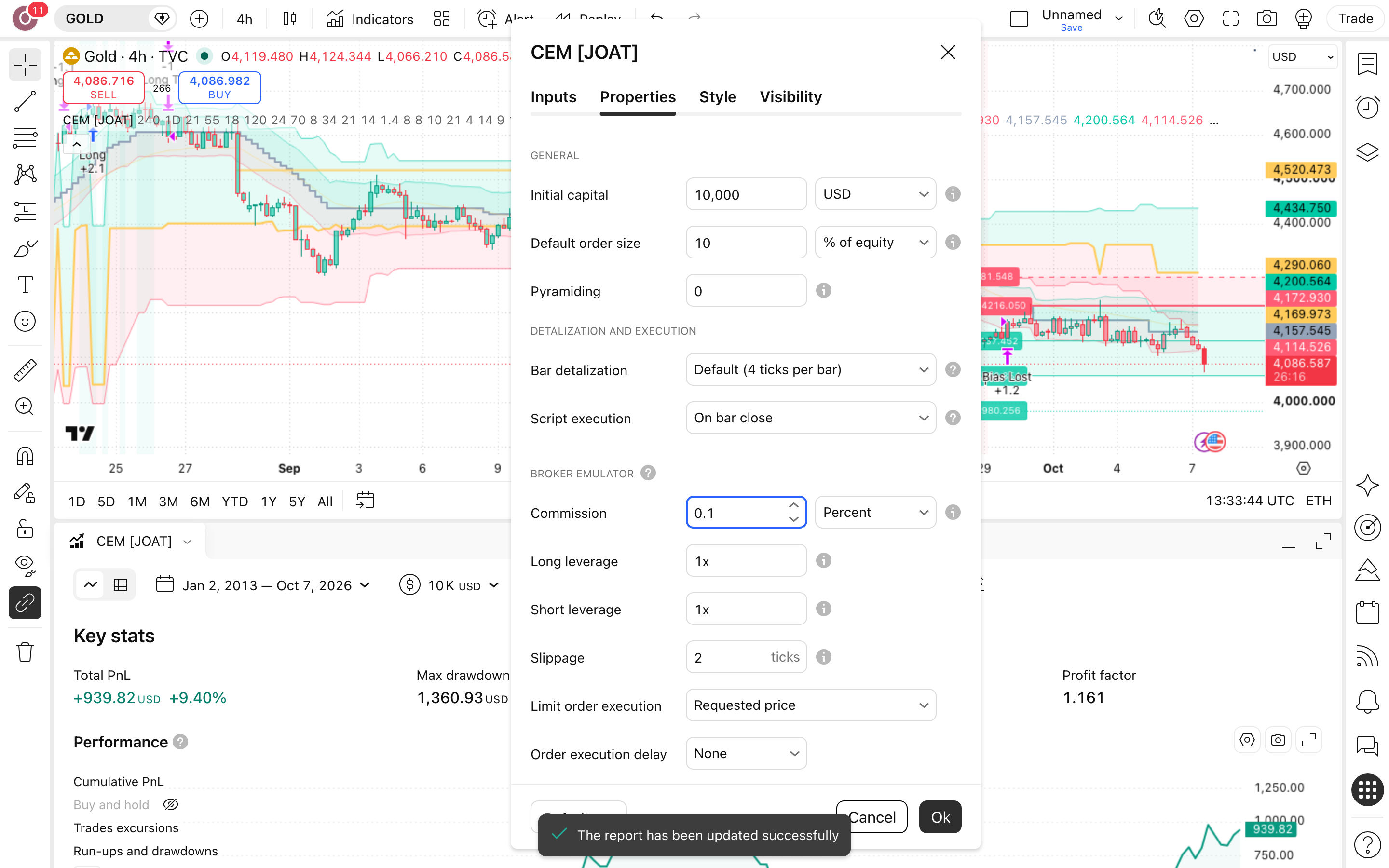Open the alerts clock panel
This screenshot has height=868, width=1389.
[x=1368, y=107]
